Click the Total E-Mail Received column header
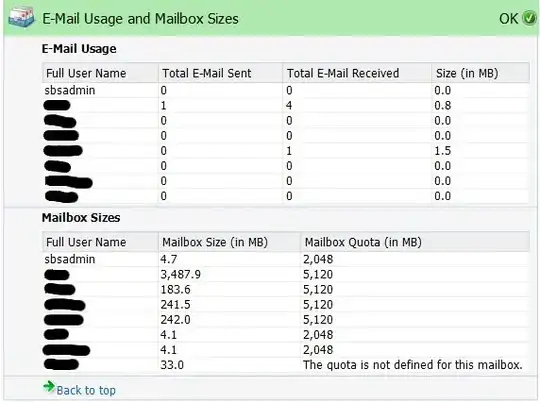540x403 pixels. (343, 73)
